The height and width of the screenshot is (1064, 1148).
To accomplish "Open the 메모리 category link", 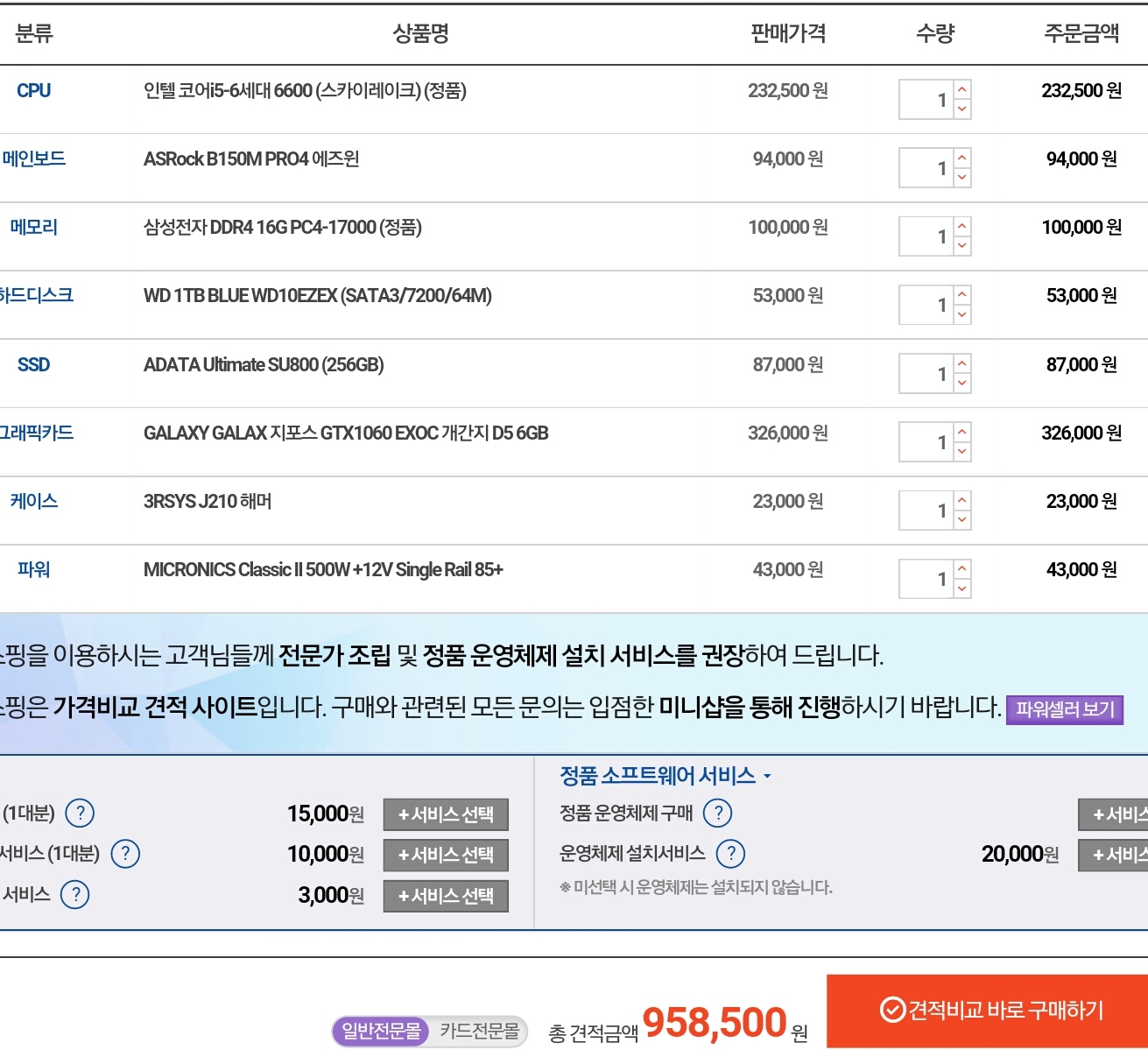I will click(33, 228).
